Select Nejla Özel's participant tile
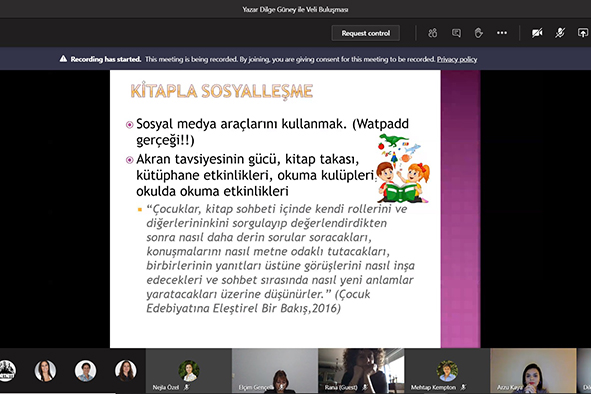The width and height of the screenshot is (591, 394). [x=188, y=371]
